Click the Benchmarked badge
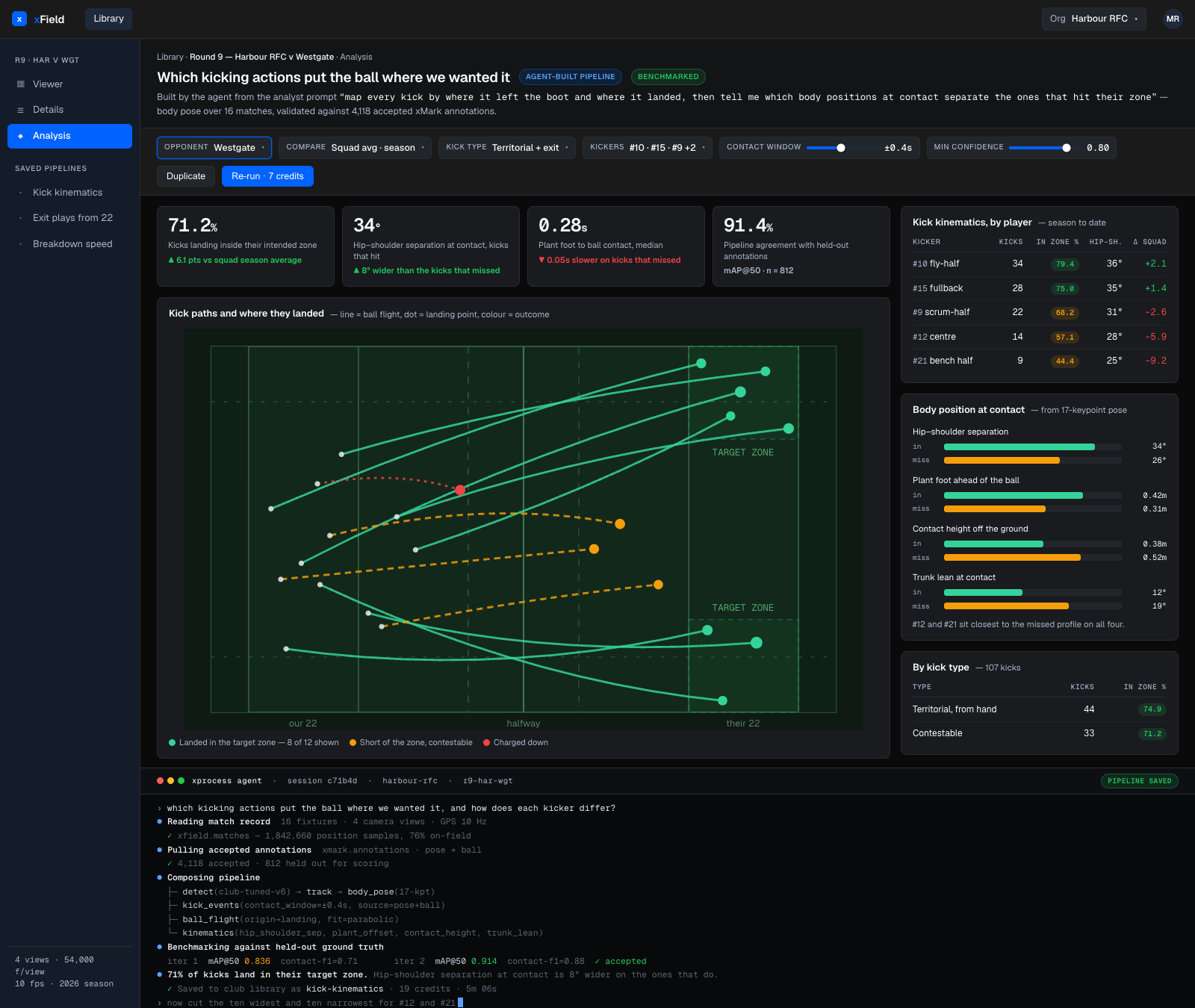Viewport: 1195px width, 1008px height. click(668, 77)
